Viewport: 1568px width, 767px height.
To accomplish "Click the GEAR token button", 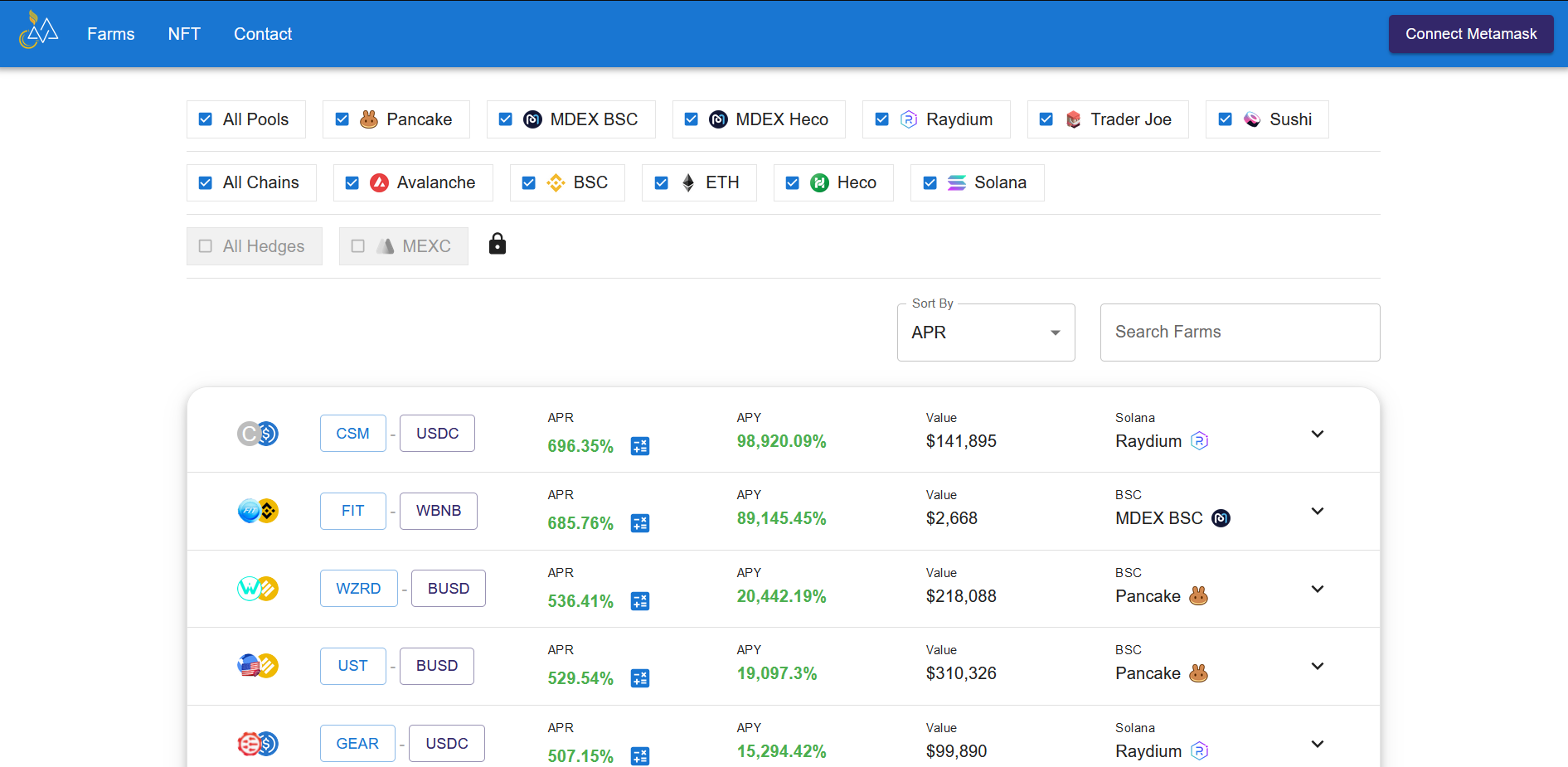I will click(357, 744).
